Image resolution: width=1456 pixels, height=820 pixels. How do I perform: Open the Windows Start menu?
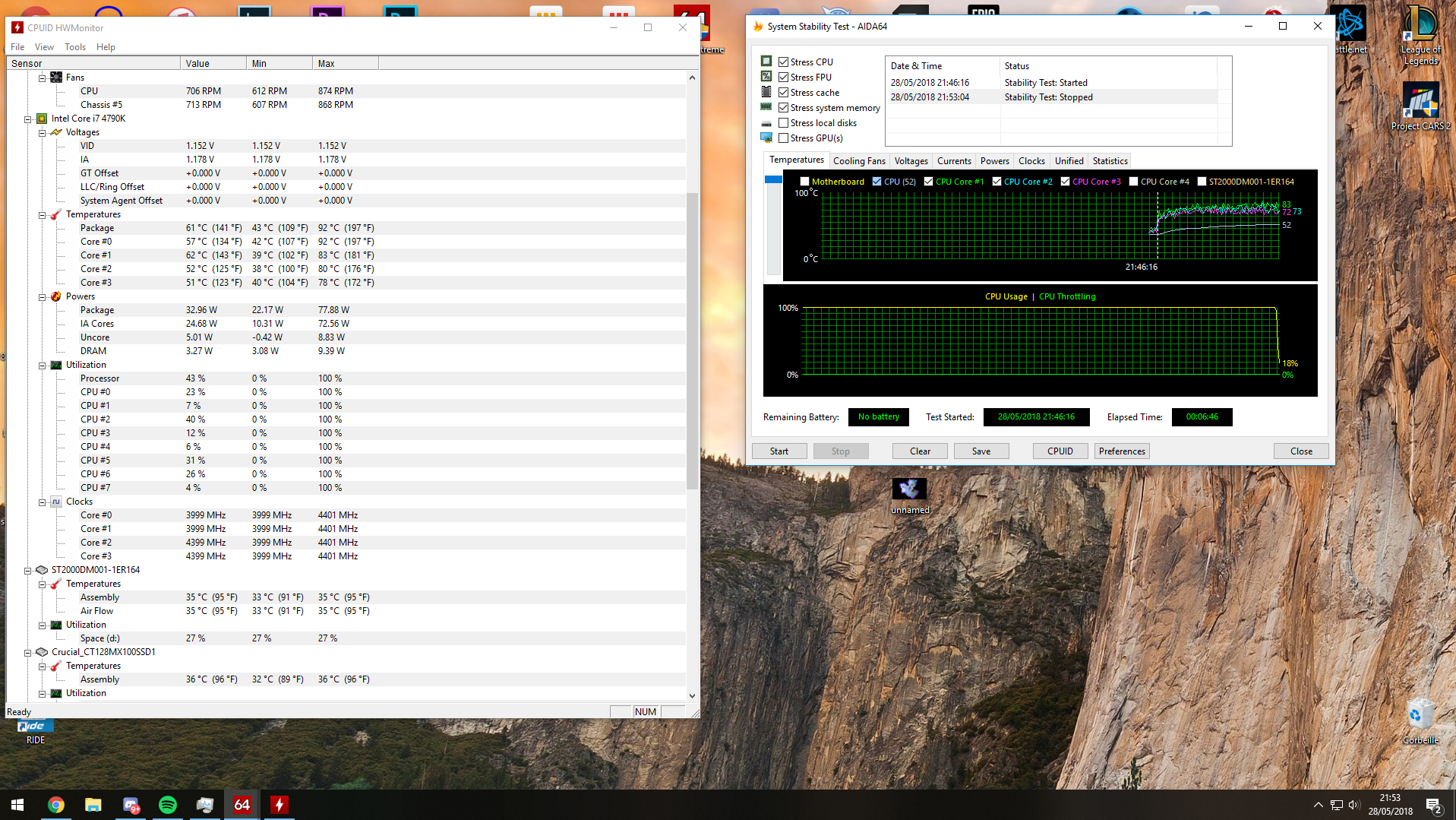coord(17,805)
